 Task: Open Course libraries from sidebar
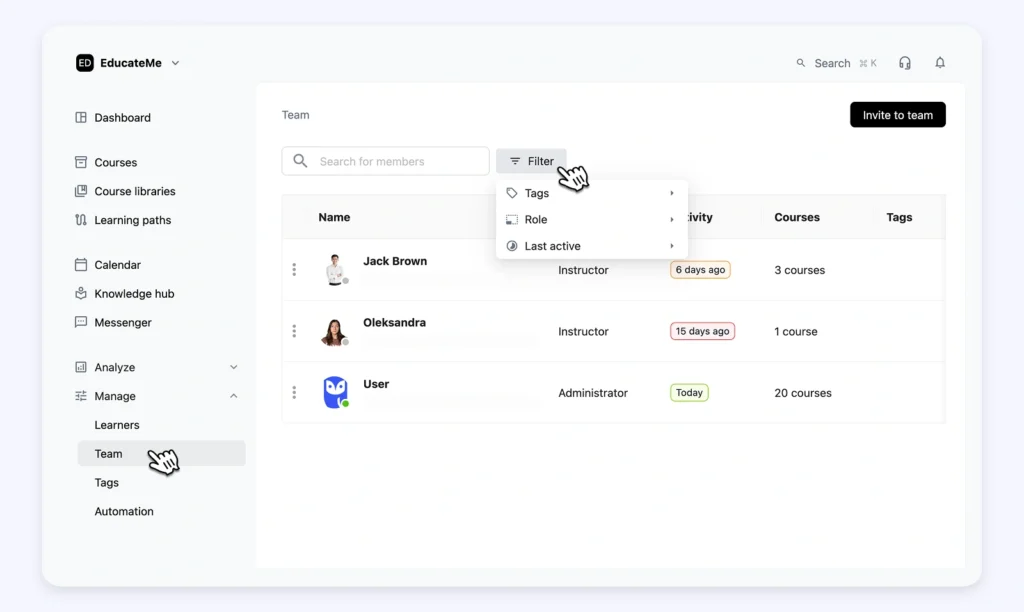pyautogui.click(x=134, y=191)
